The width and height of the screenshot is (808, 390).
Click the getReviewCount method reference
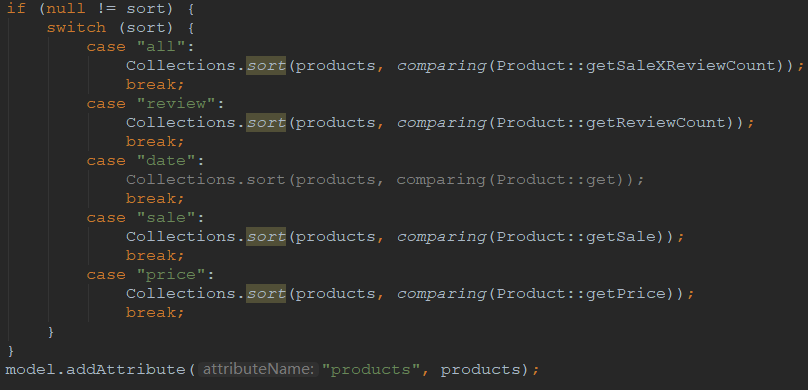pos(656,123)
